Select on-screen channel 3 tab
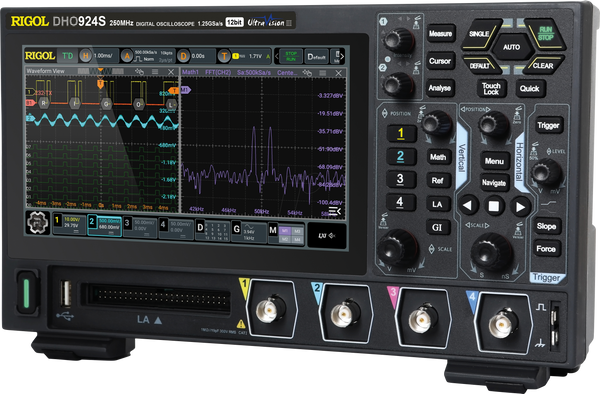This screenshot has width=600, height=394. pyautogui.click(x=140, y=228)
